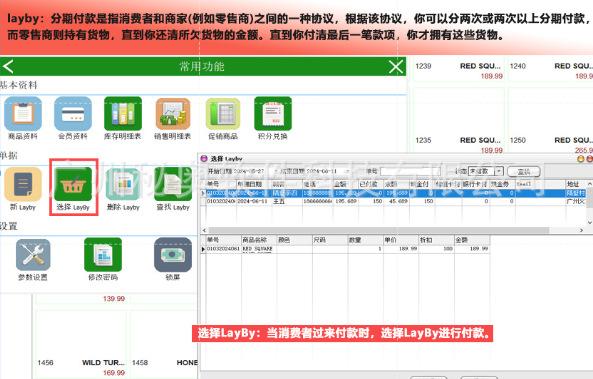The height and width of the screenshot is (379, 593).
Task: Click the 地址 column header
Action: 576,184
